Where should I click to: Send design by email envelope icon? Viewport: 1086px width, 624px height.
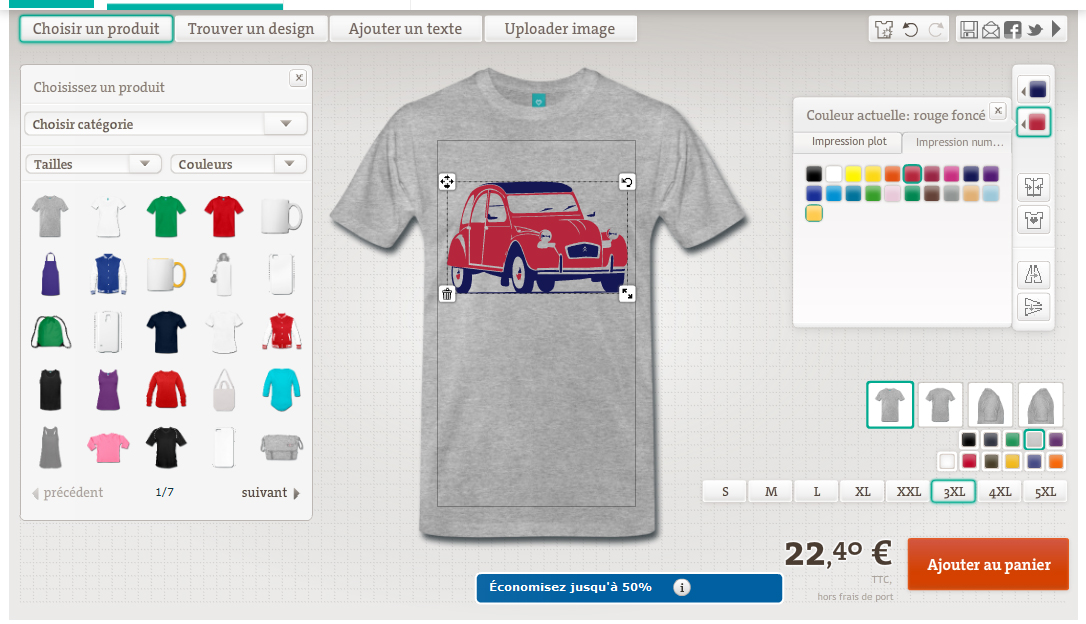coord(990,30)
